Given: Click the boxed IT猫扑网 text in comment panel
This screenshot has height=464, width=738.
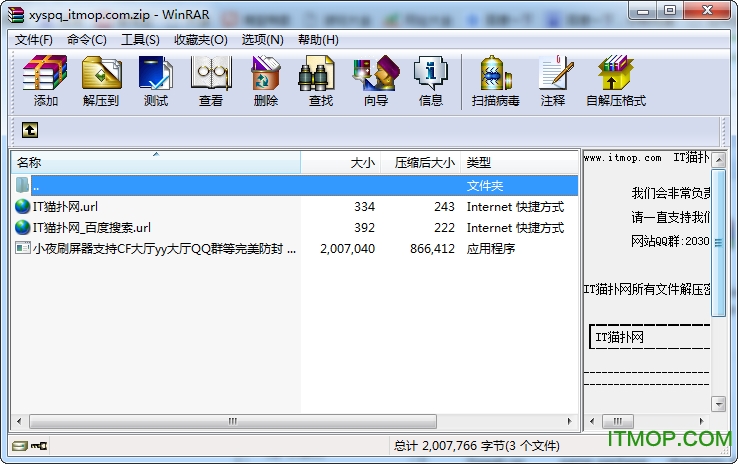Looking at the screenshot, I should click(x=619, y=337).
